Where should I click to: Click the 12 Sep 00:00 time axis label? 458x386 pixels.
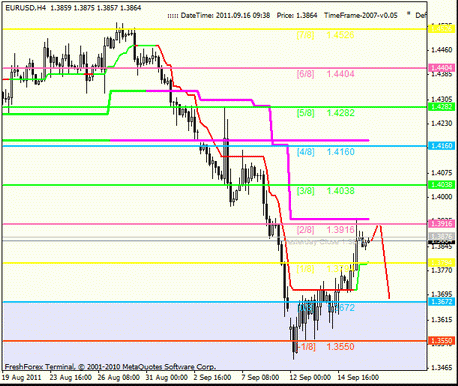coord(310,378)
